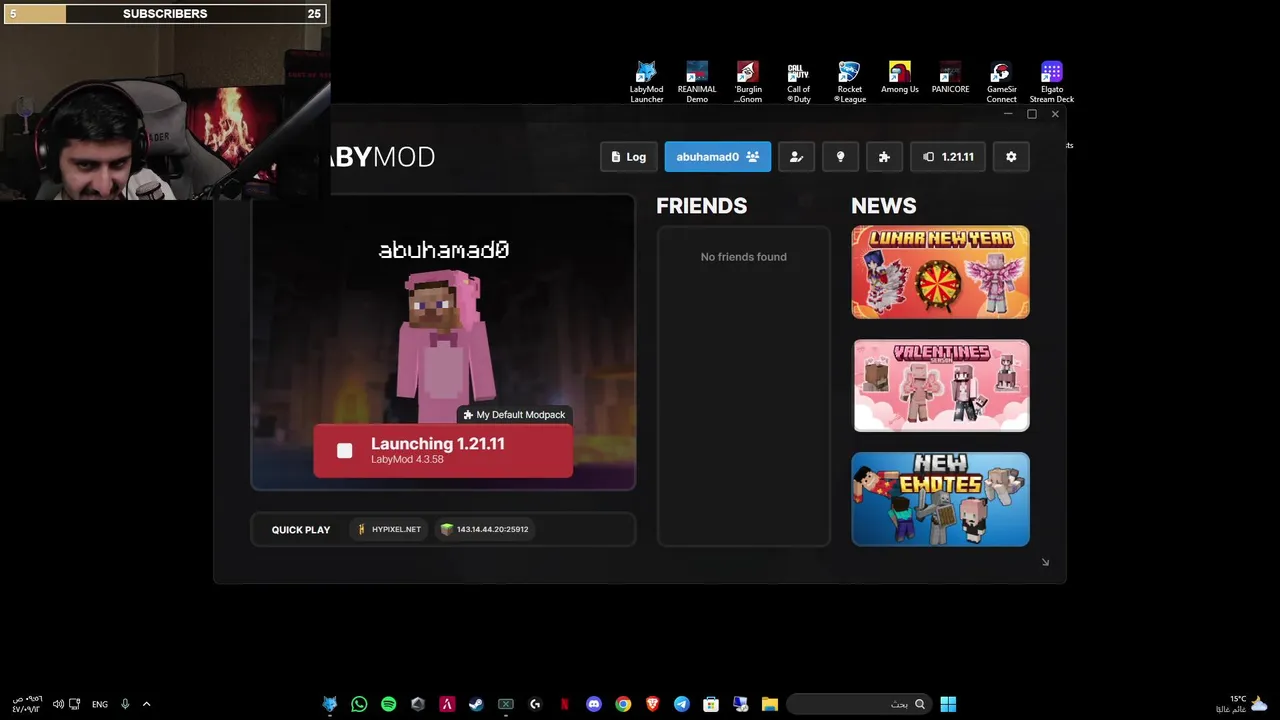Open File Explorer from the taskbar

(x=769, y=704)
